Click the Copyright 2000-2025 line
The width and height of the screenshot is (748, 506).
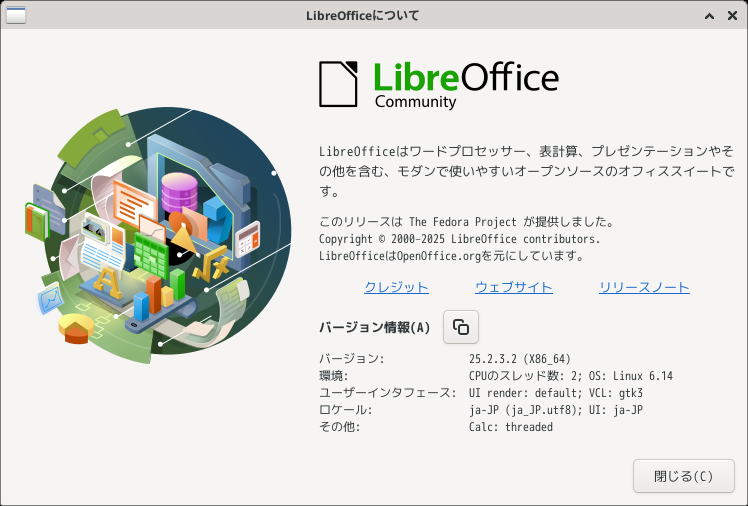pyautogui.click(x=459, y=239)
